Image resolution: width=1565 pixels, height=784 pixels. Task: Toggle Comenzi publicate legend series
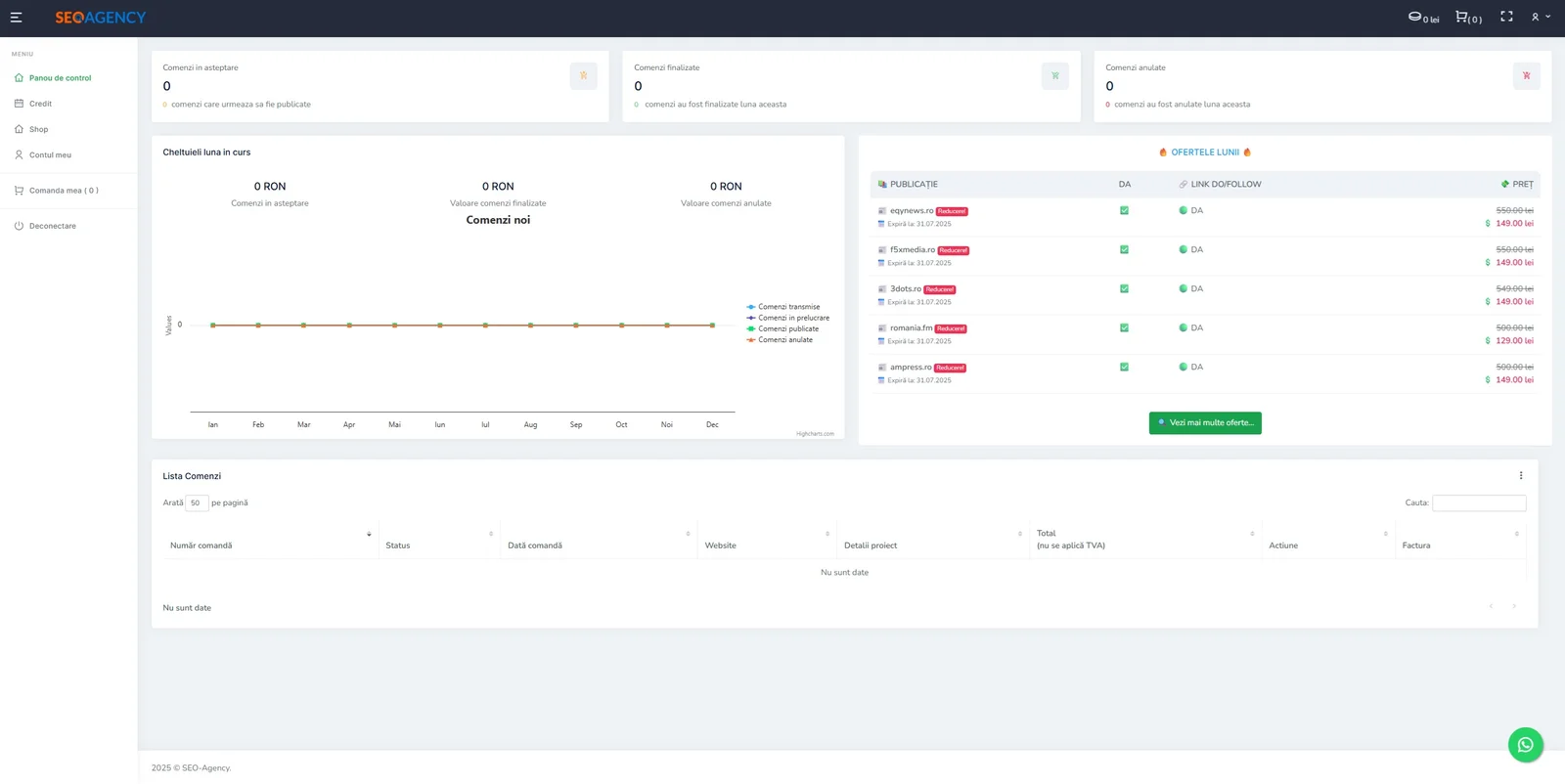[x=782, y=328]
